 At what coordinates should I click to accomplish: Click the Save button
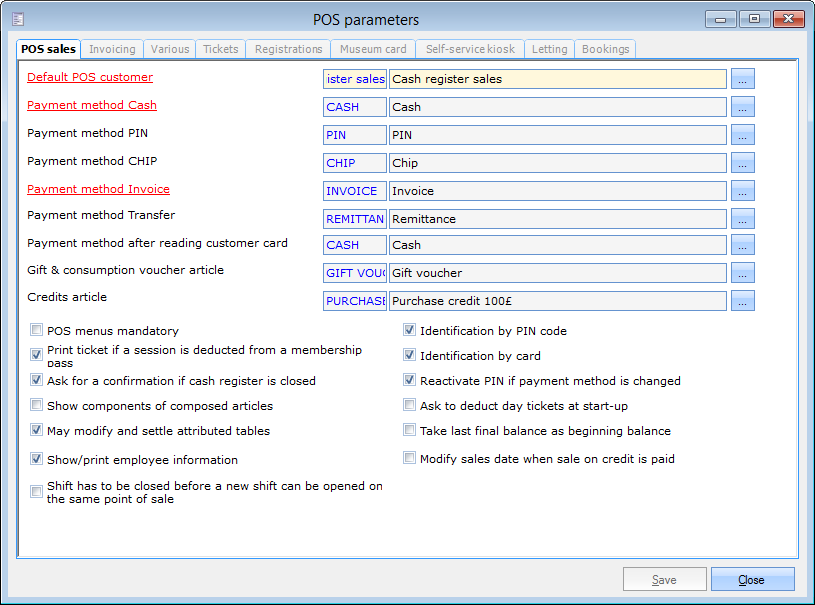pyautogui.click(x=664, y=580)
